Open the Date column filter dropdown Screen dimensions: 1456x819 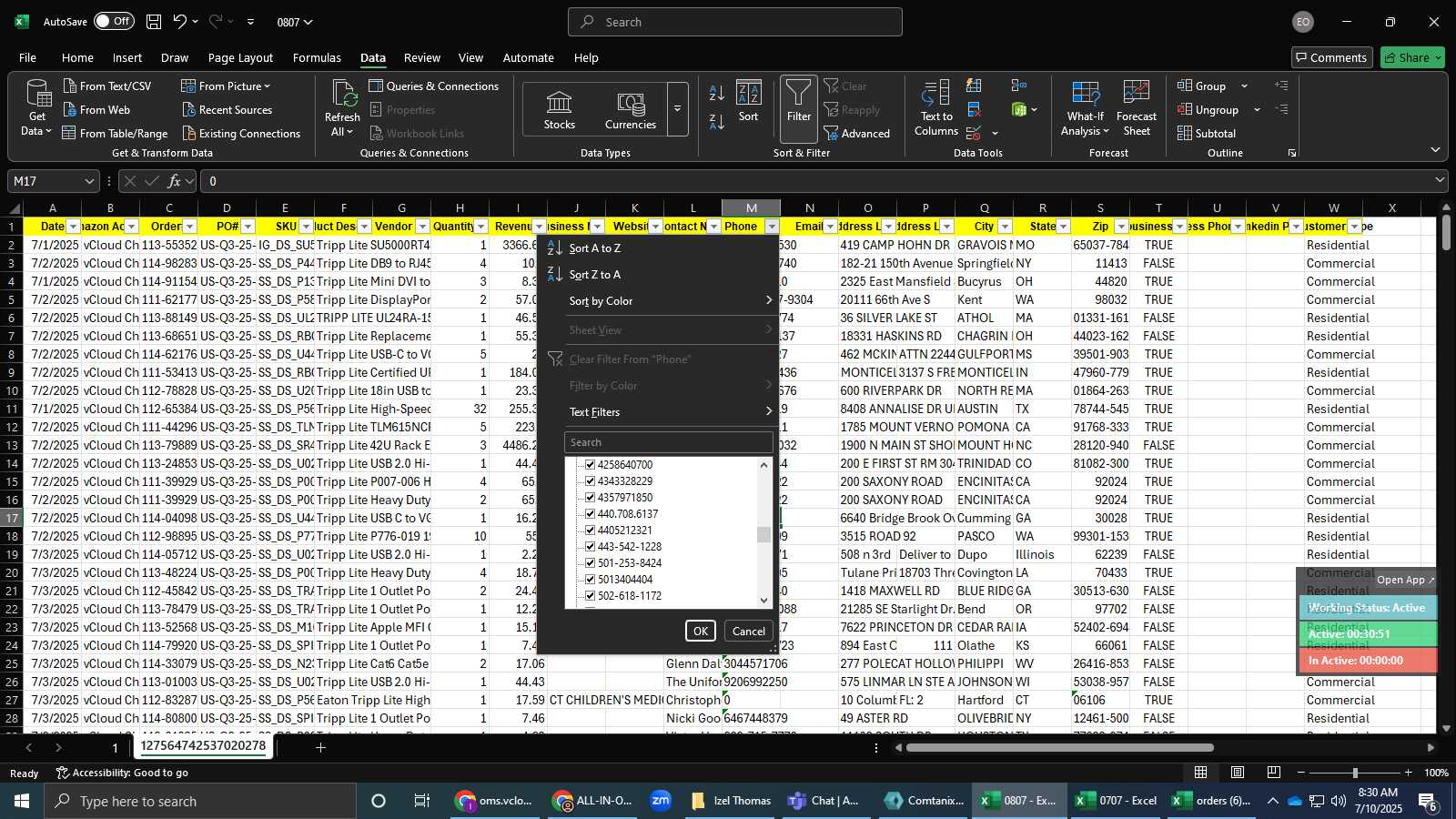[73, 227]
